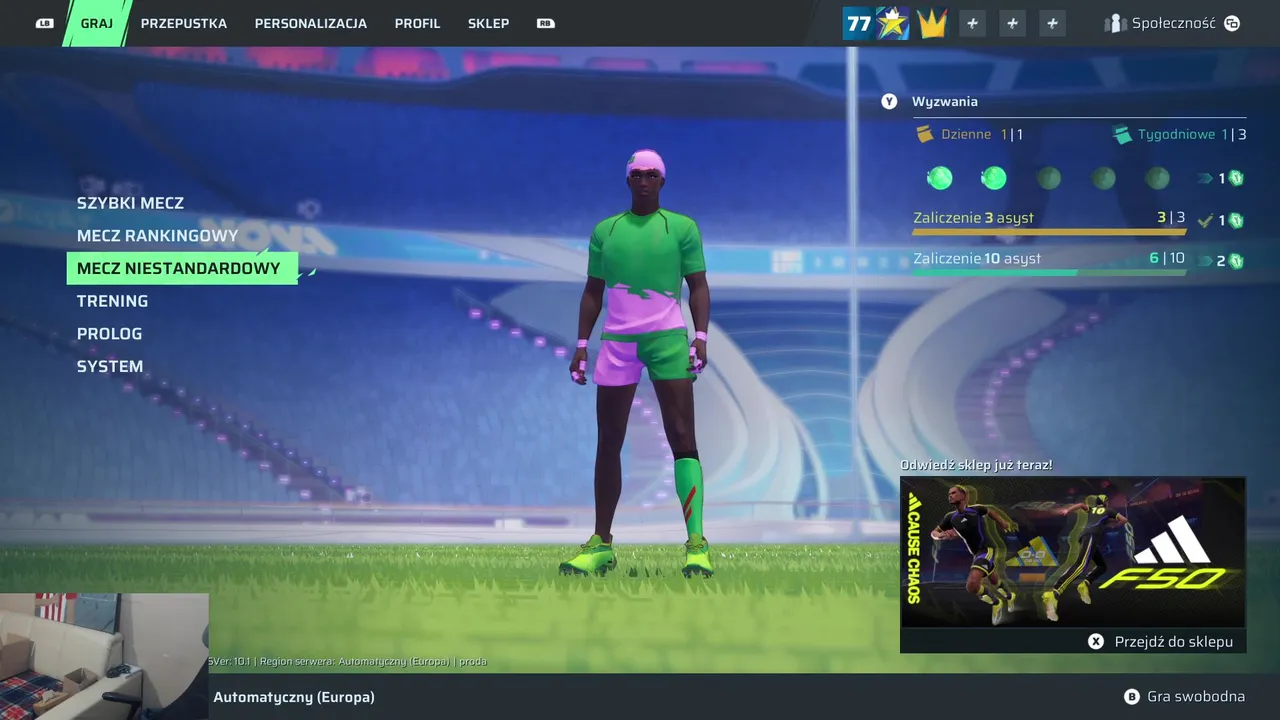Click the SVer 10.1 version line

pos(347,662)
